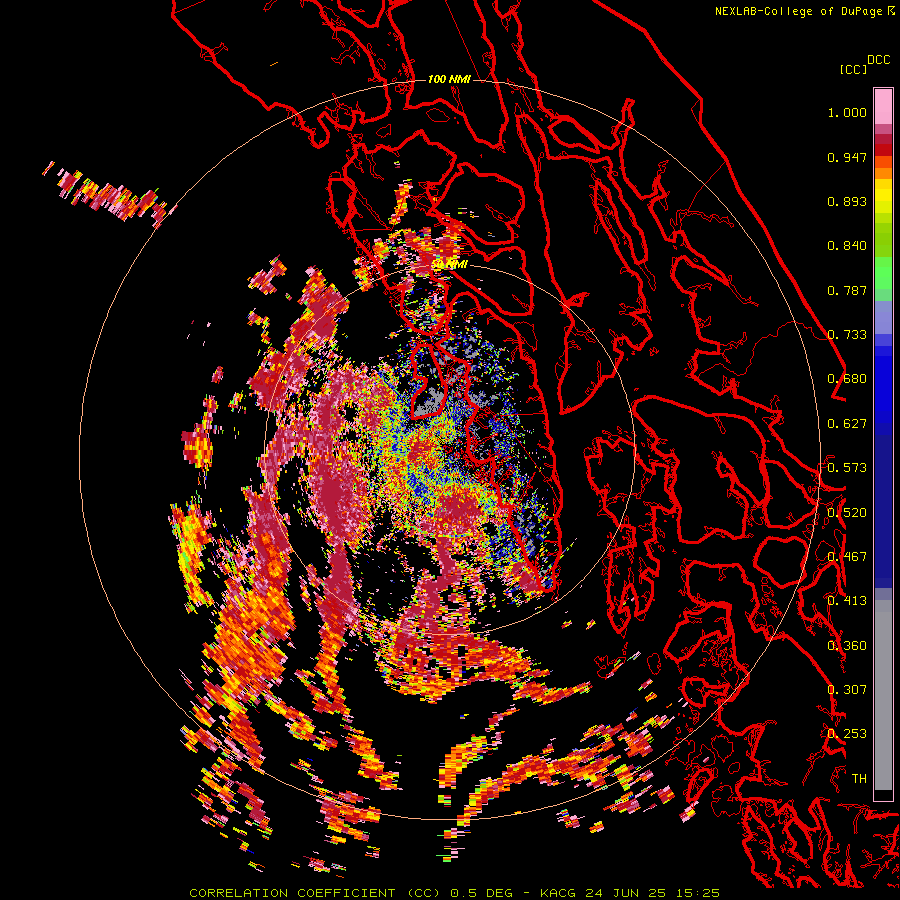900x900 pixels.
Task: Select the 0.467 color scale value
Action: coord(847,556)
